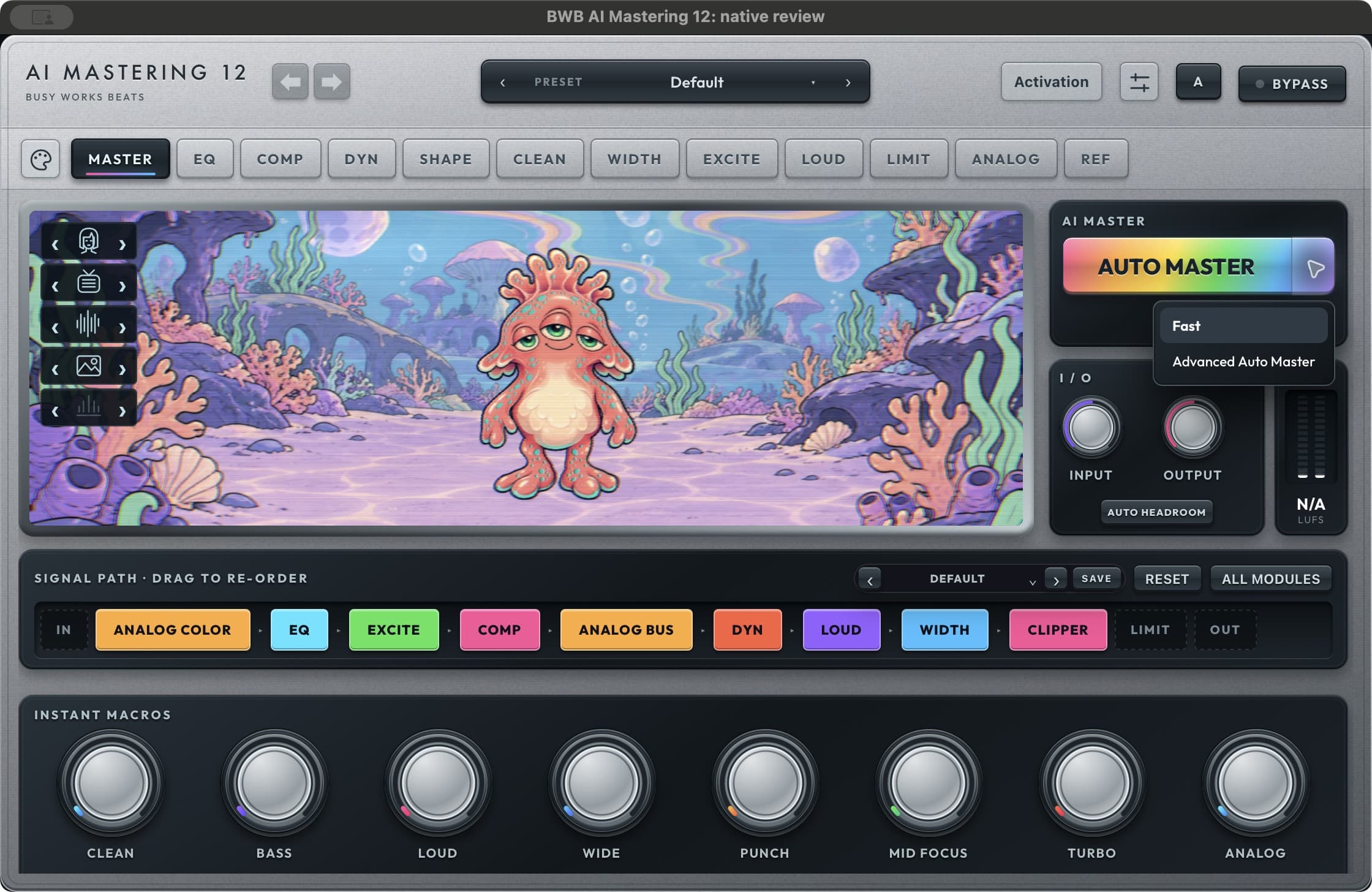Click the INPUT gain knob
This screenshot has height=892, width=1372.
coord(1091,427)
